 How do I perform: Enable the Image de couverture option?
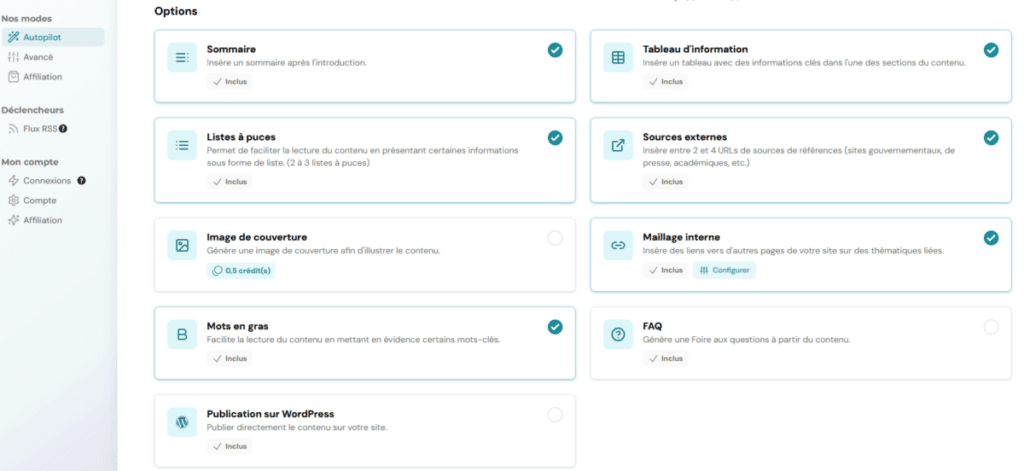tap(555, 238)
